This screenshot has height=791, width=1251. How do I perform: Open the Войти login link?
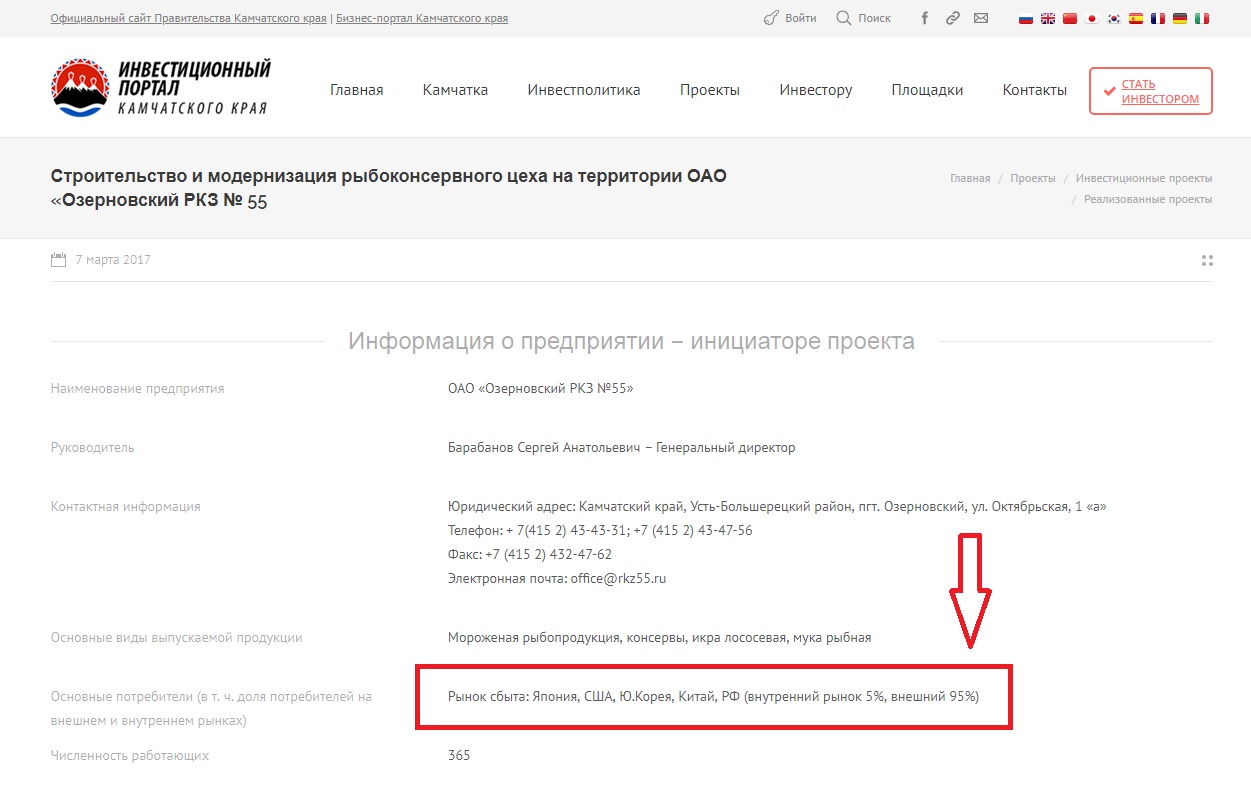click(790, 18)
